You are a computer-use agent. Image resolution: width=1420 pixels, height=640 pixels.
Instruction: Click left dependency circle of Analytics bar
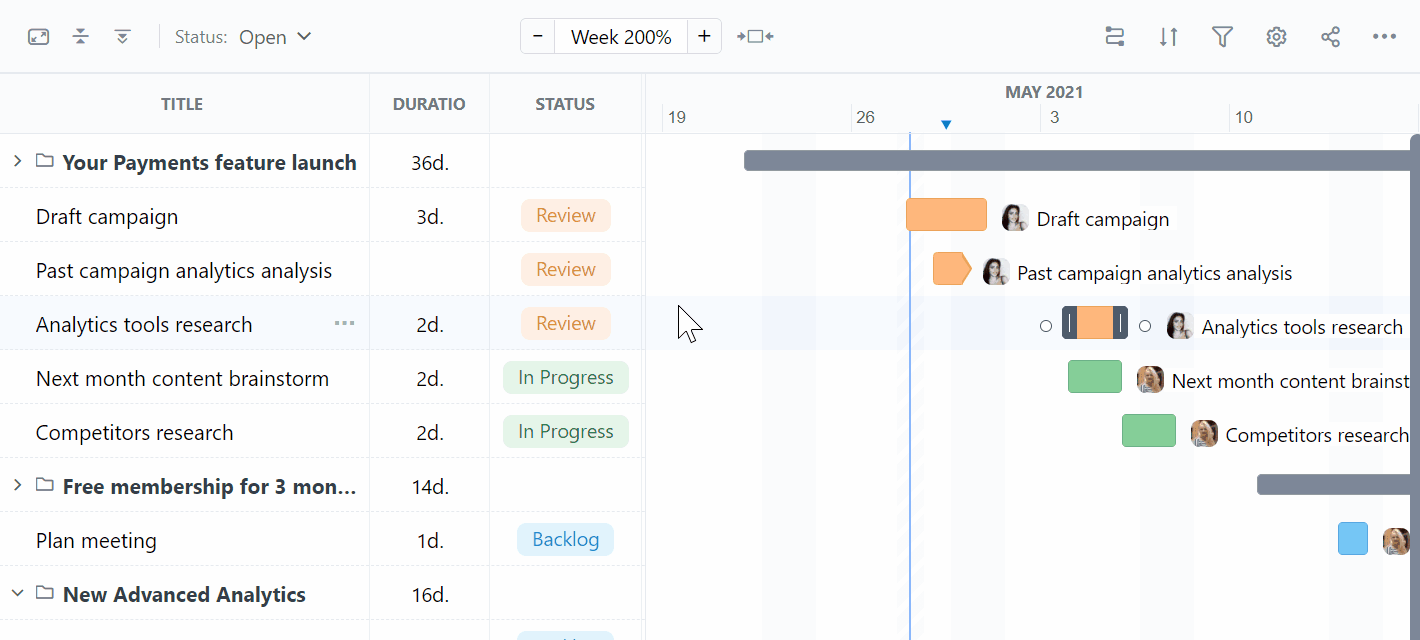coord(1046,326)
